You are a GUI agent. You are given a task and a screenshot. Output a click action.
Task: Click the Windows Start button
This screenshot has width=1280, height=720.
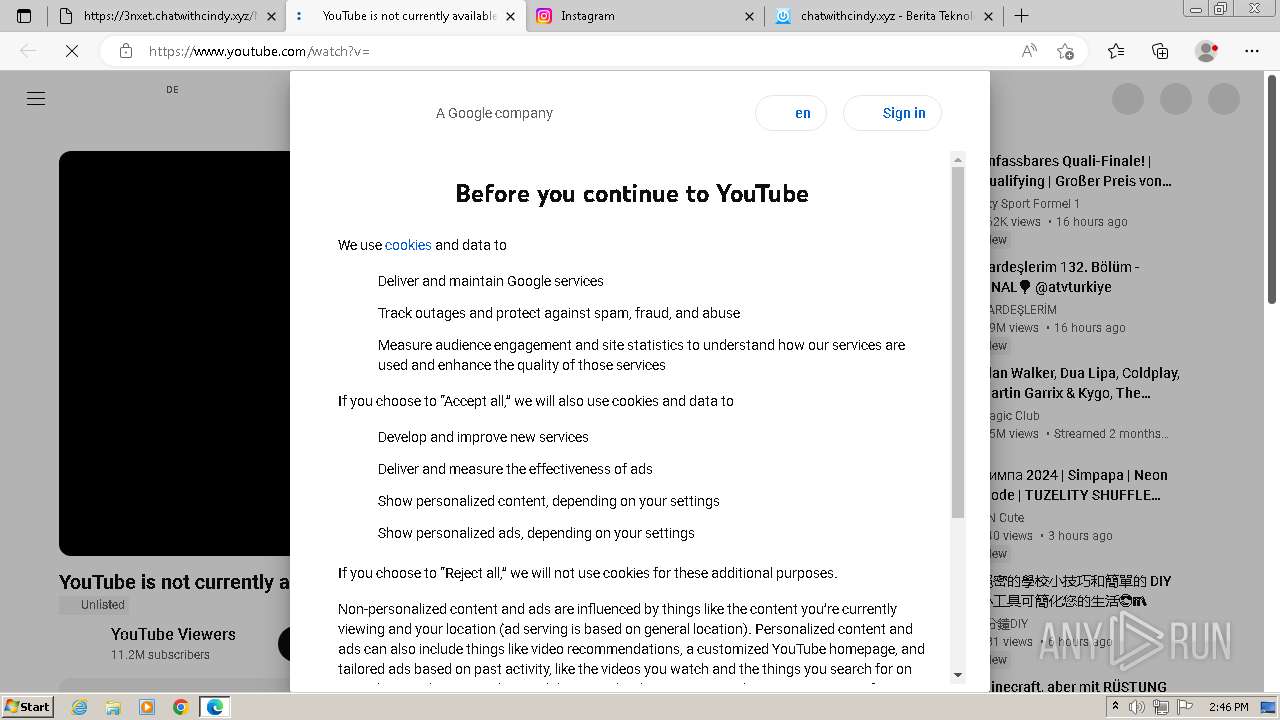pos(28,707)
